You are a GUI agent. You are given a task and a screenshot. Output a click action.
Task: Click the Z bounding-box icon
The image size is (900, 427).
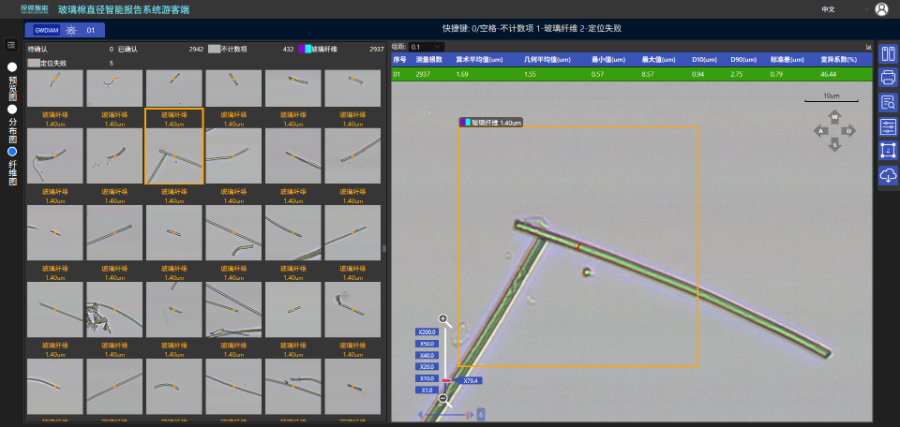coord(888,151)
